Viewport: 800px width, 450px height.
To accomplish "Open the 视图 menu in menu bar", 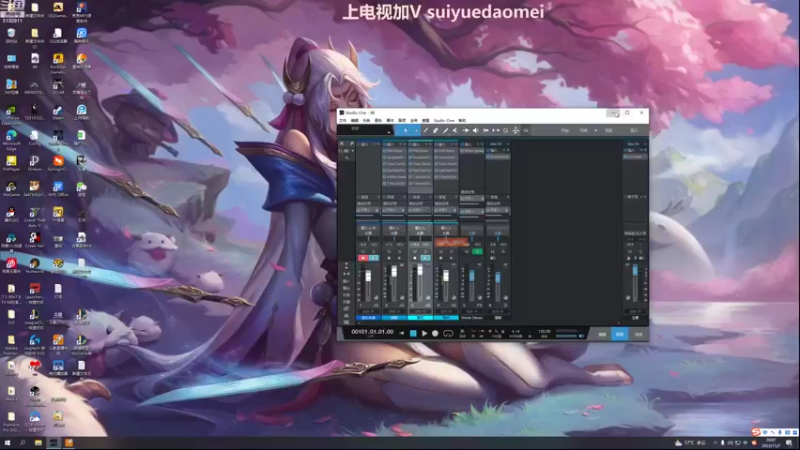I will pyautogui.click(x=426, y=120).
